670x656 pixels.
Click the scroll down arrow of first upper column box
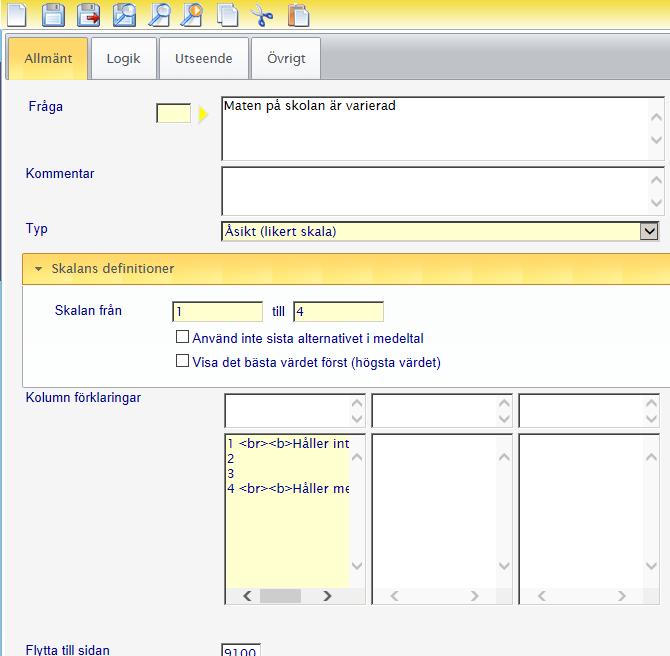[357, 419]
